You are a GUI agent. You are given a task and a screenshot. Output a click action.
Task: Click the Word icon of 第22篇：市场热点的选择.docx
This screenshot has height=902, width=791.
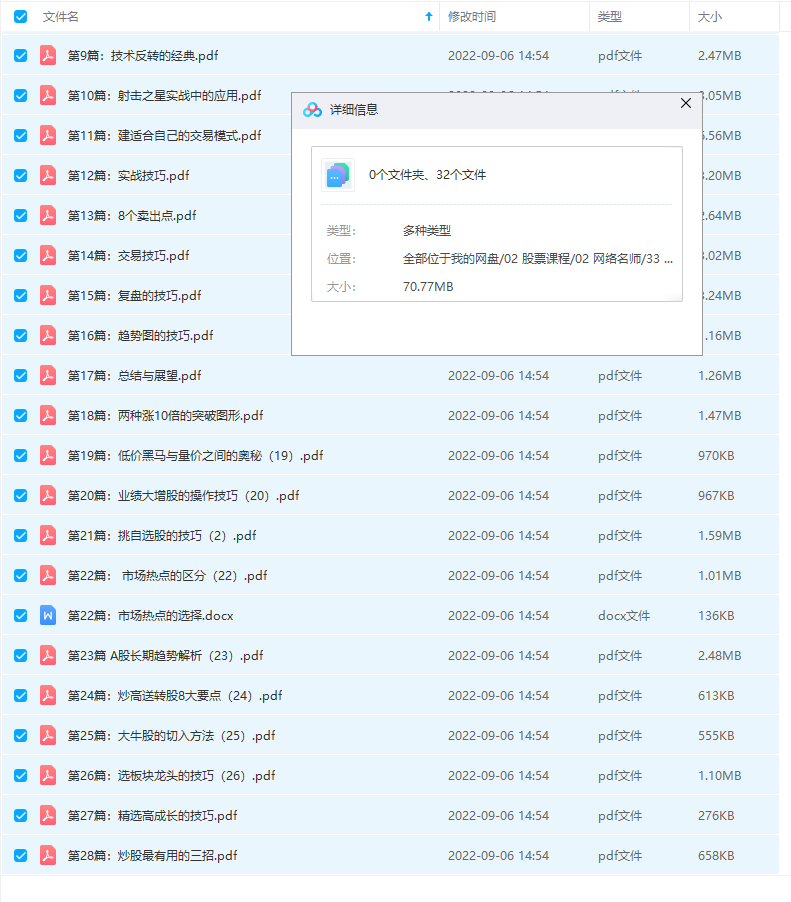coord(48,615)
